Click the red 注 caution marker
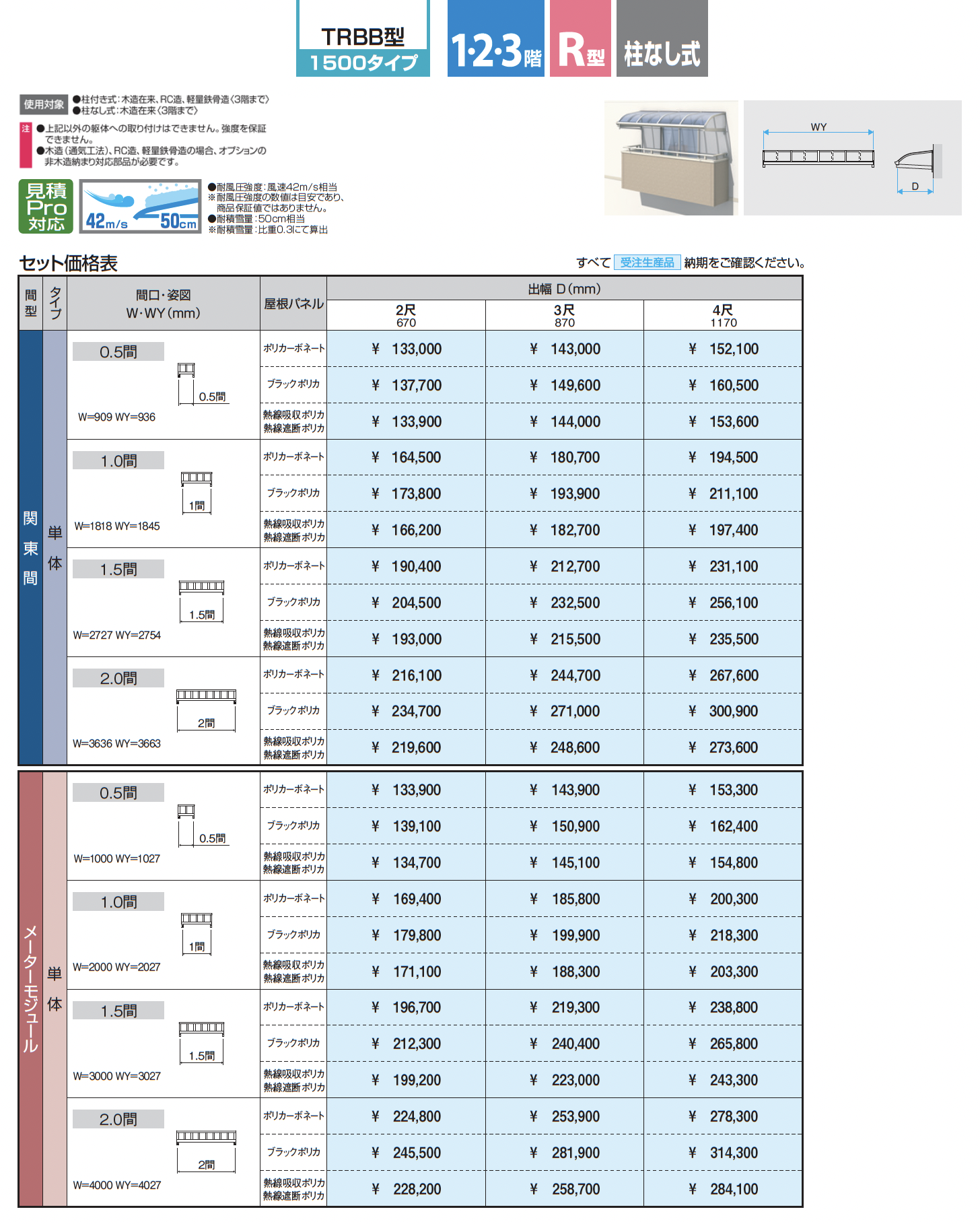The image size is (980, 1224). [26, 145]
